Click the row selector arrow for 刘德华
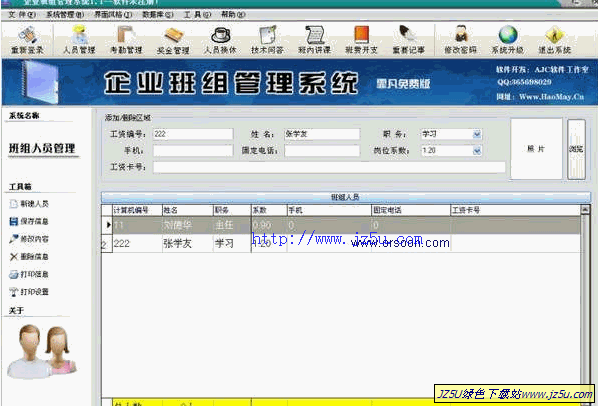 [108, 225]
